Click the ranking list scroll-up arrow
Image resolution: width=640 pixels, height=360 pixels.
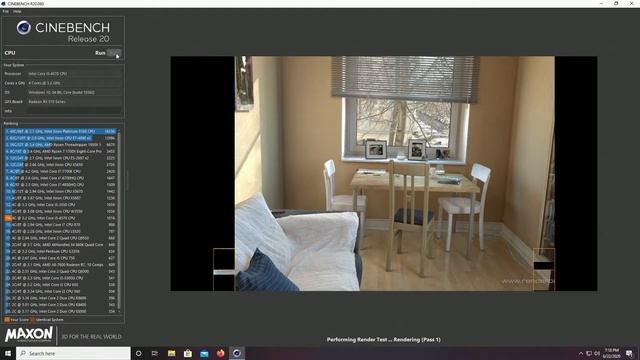pos(119,131)
